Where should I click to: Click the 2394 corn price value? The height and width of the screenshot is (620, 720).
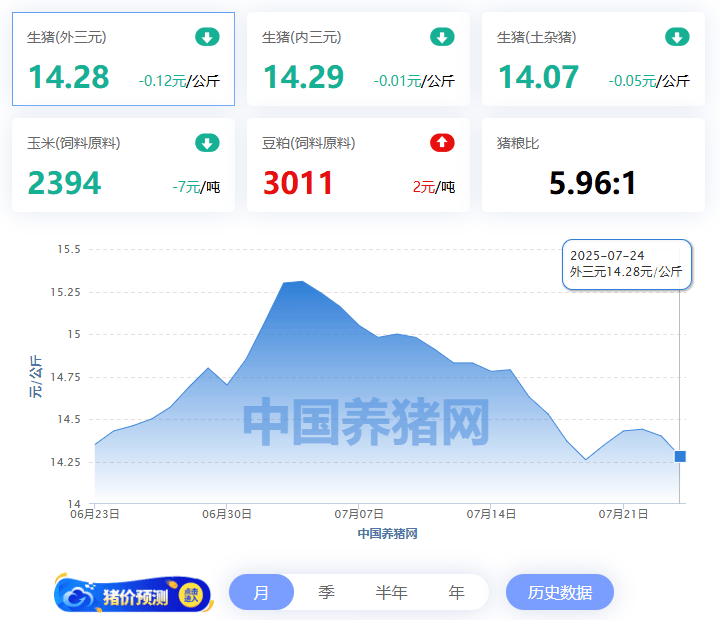pyautogui.click(x=64, y=183)
